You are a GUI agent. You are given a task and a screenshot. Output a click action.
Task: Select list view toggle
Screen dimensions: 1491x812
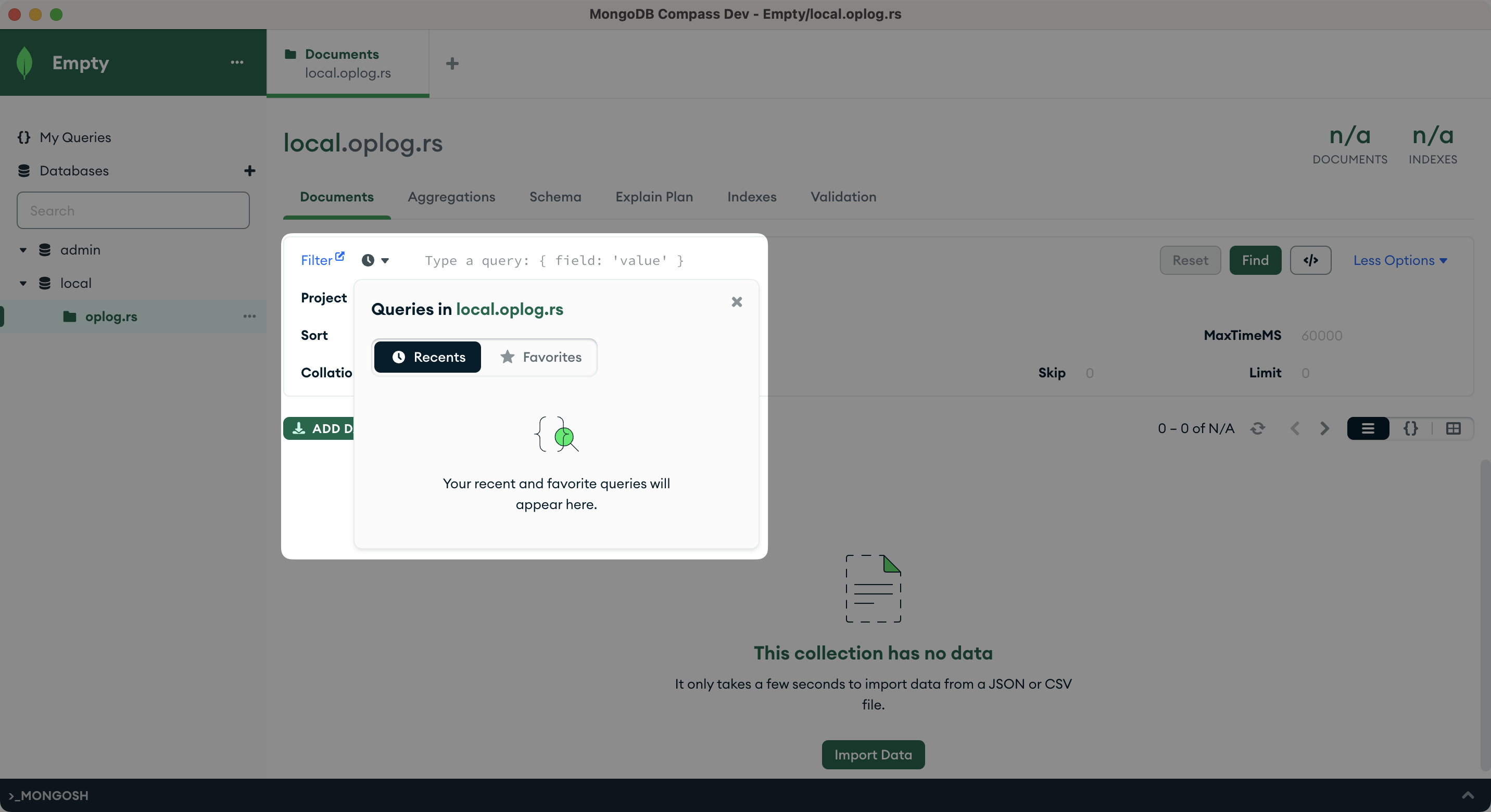click(1368, 428)
